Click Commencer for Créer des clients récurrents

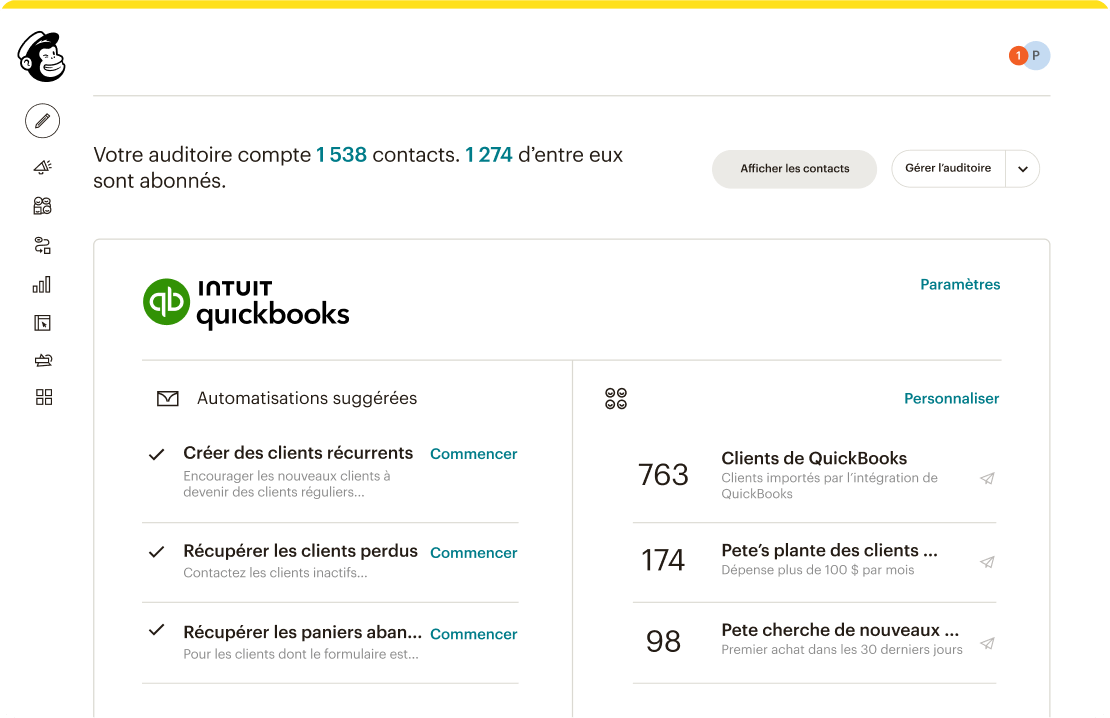click(474, 454)
